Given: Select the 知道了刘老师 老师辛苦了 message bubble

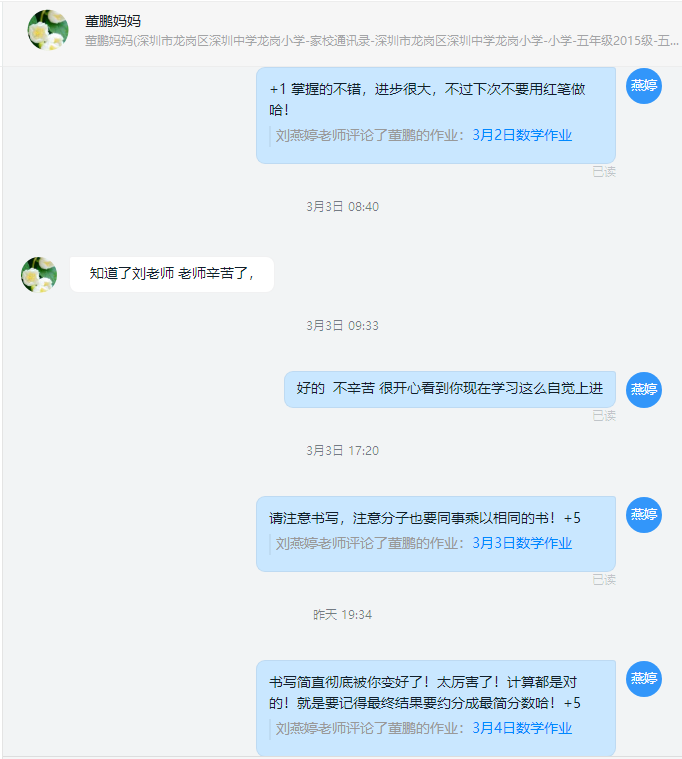Looking at the screenshot, I should [172, 274].
